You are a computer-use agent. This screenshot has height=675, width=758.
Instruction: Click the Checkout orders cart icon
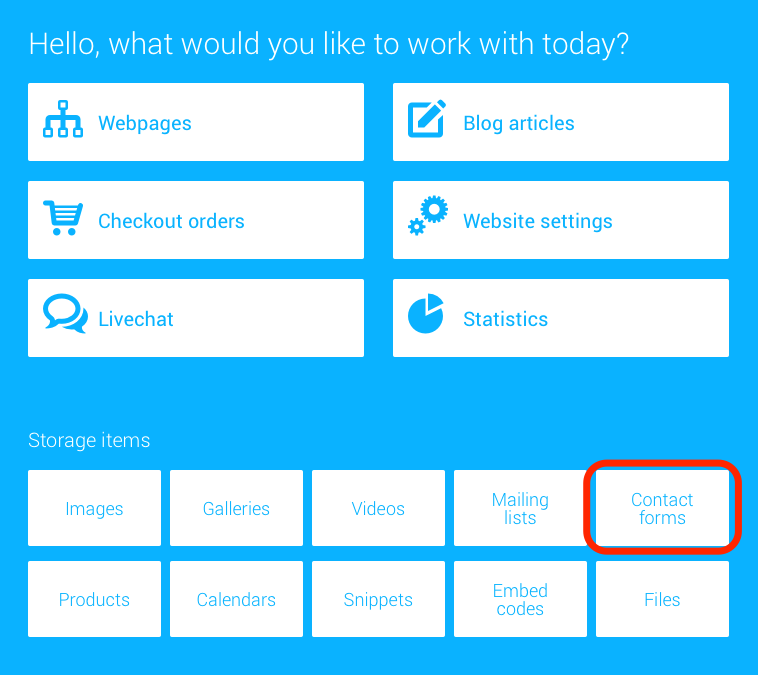point(63,218)
